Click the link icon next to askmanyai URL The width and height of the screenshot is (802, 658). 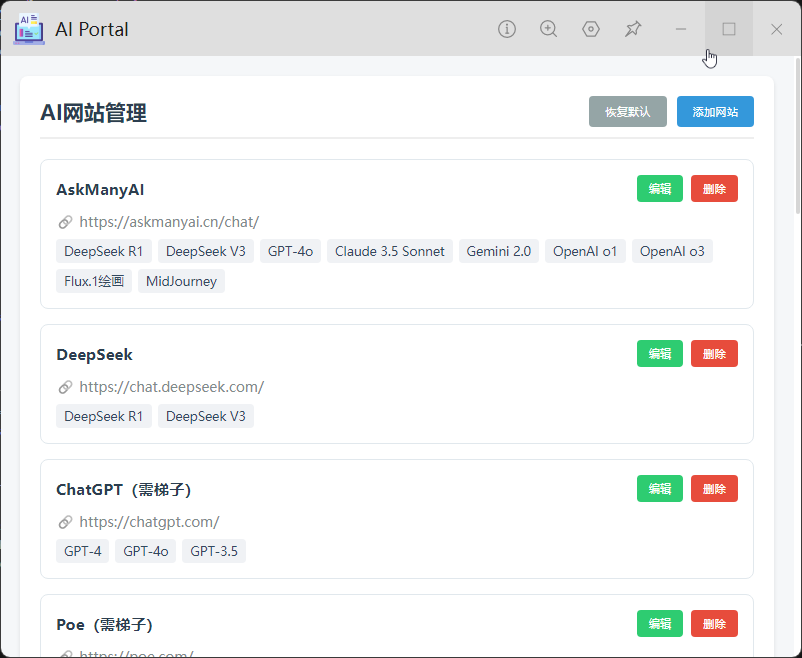point(65,222)
